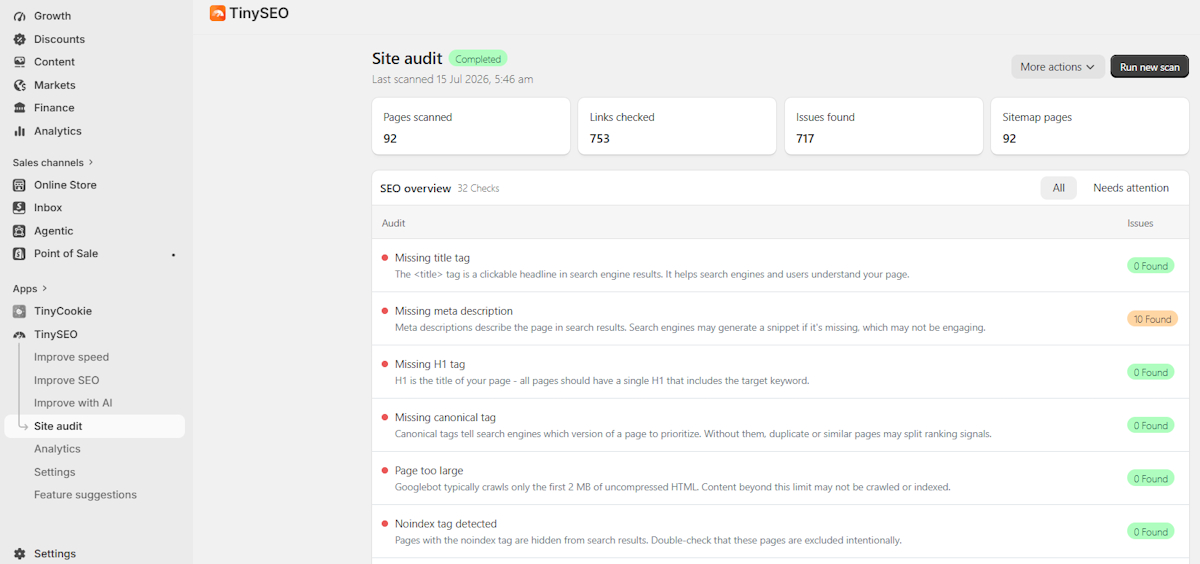Click the dot indicator next to Point of Sale

(173, 255)
